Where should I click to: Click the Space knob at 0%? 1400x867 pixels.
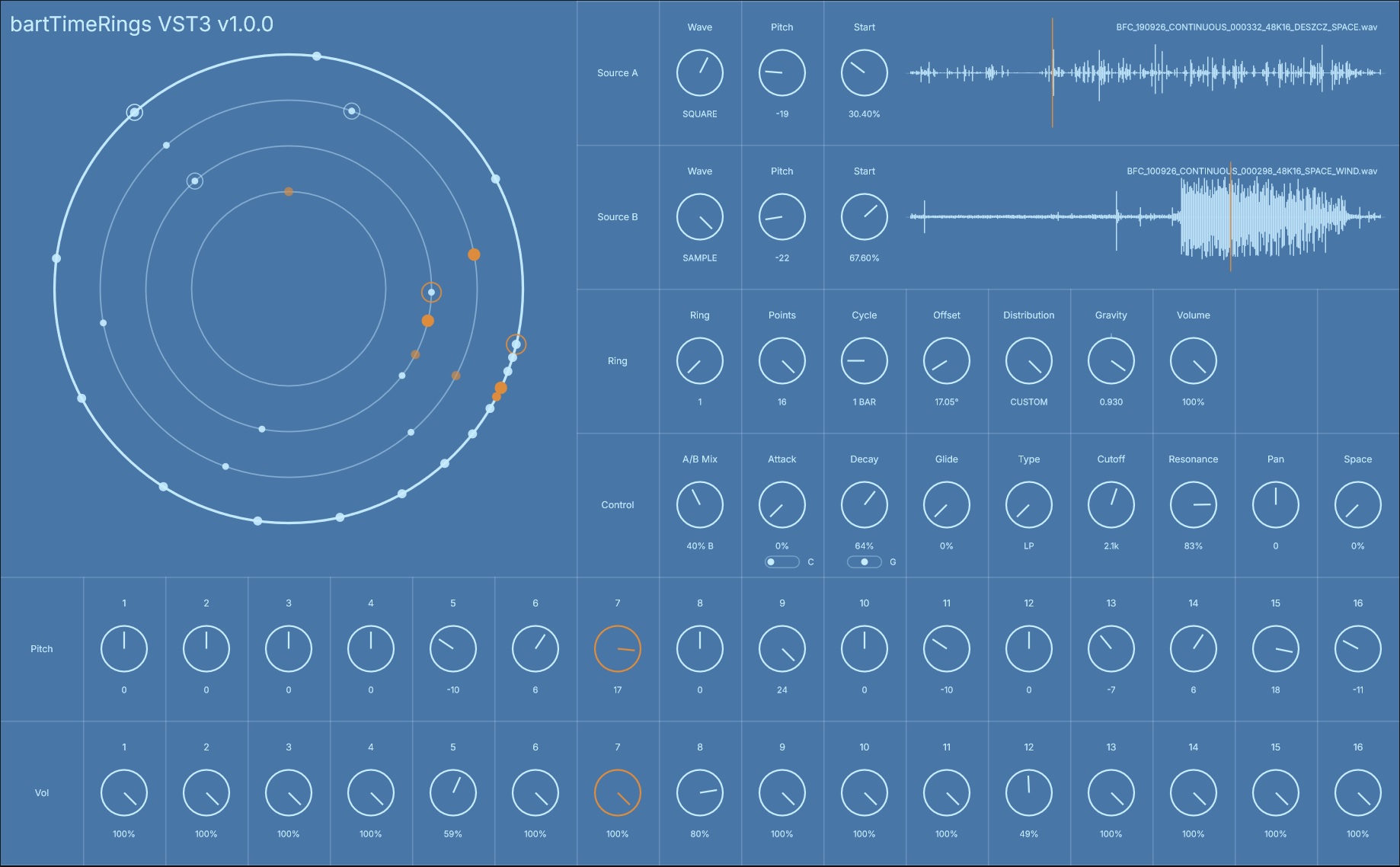coord(1357,505)
